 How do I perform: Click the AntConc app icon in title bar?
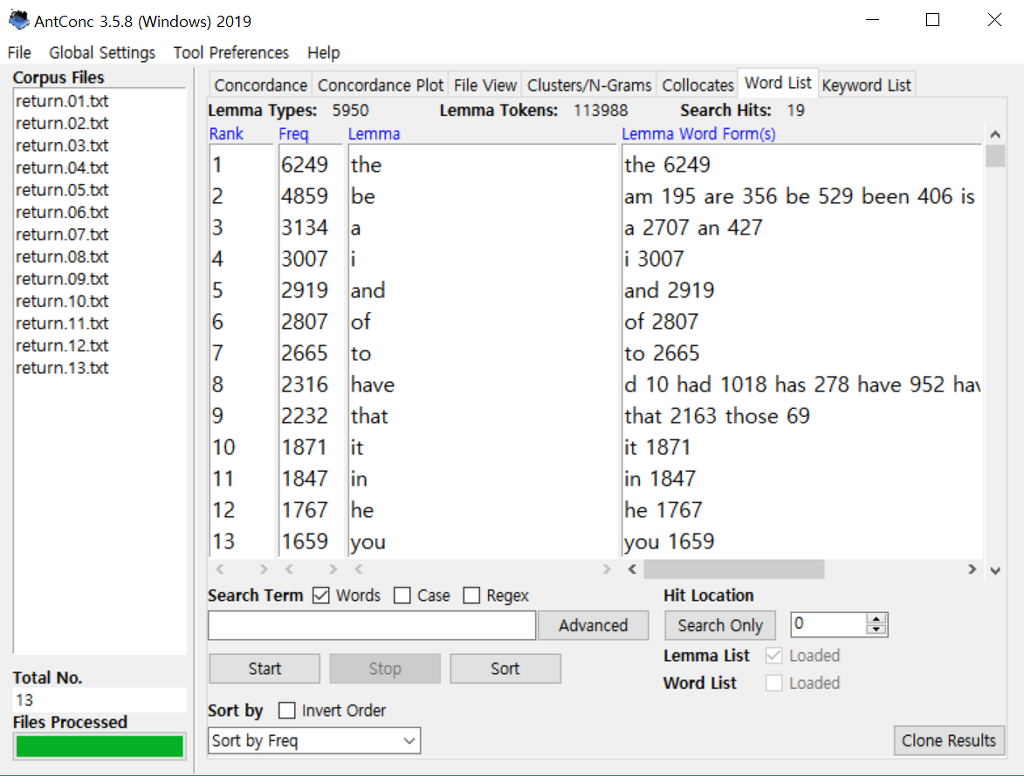coord(18,20)
